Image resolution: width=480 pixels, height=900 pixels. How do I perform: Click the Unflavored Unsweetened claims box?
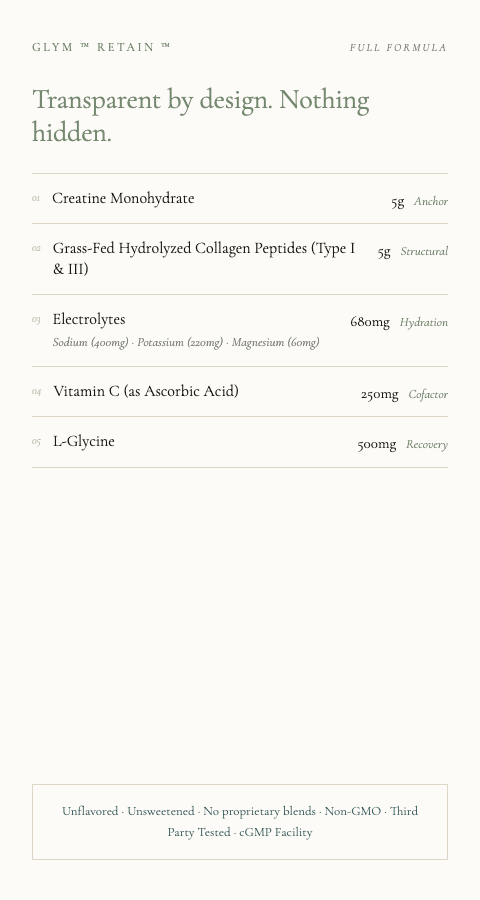point(240,822)
